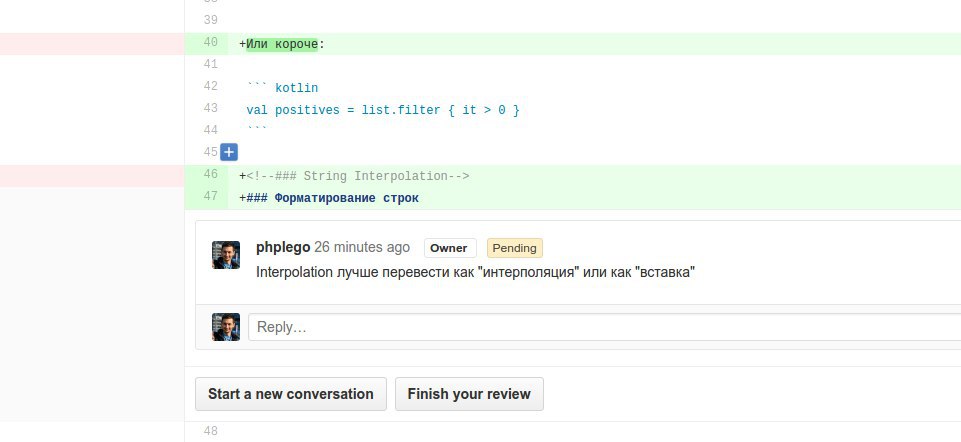Click line number 46 in the diff

[x=210, y=175]
